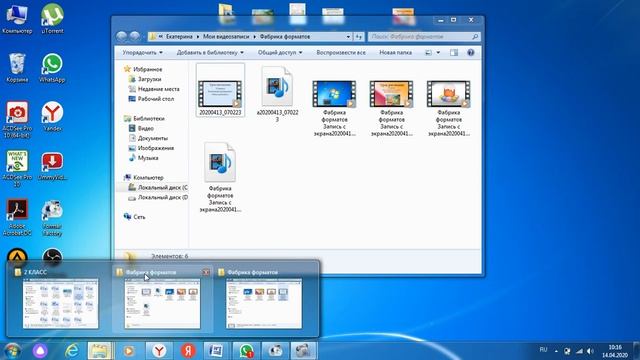This screenshot has height=360, width=640.
Task: Click the Explorer forward navigation arrow
Action: click(135, 36)
